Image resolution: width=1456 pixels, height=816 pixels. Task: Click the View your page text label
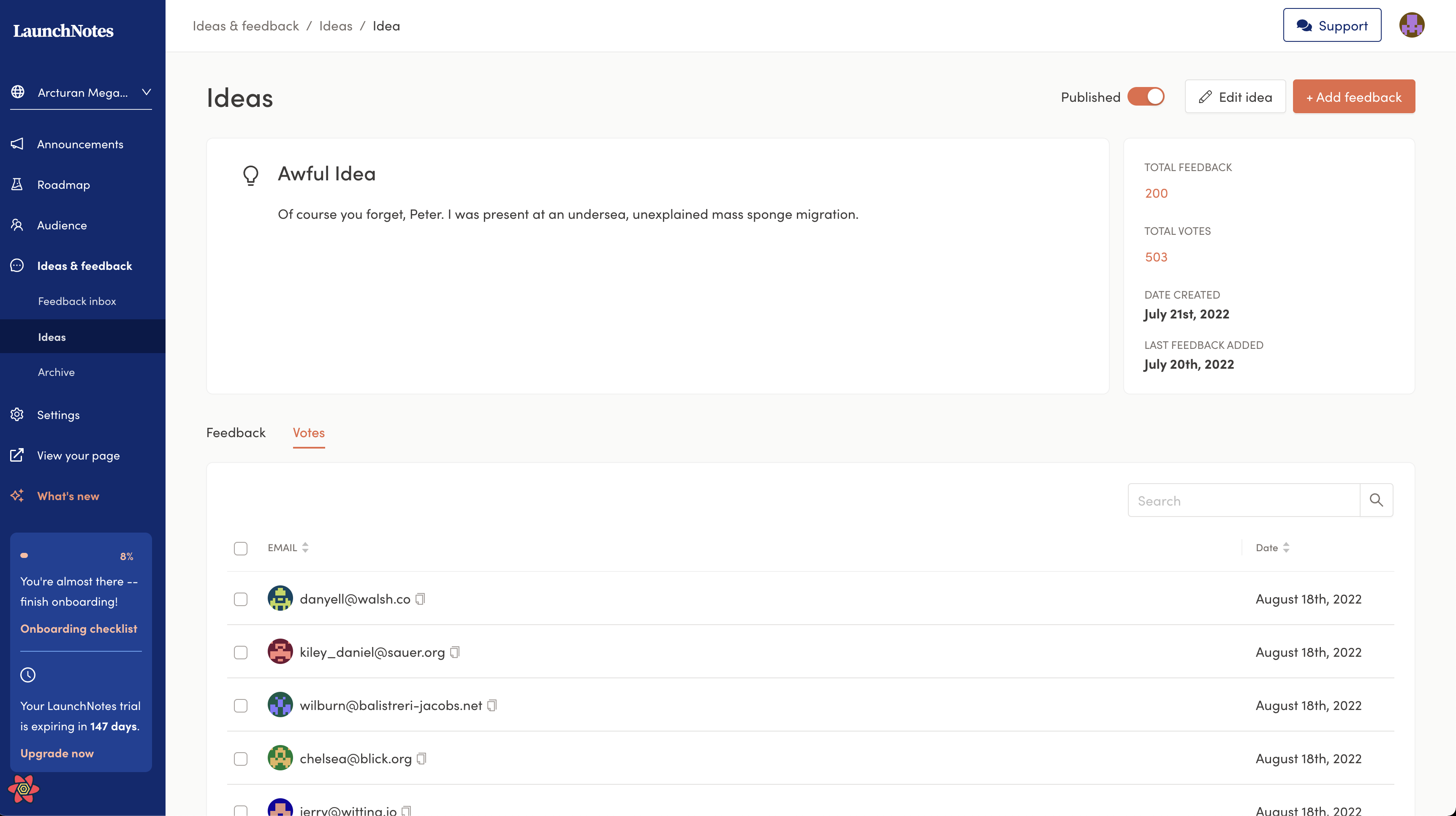[x=79, y=455]
